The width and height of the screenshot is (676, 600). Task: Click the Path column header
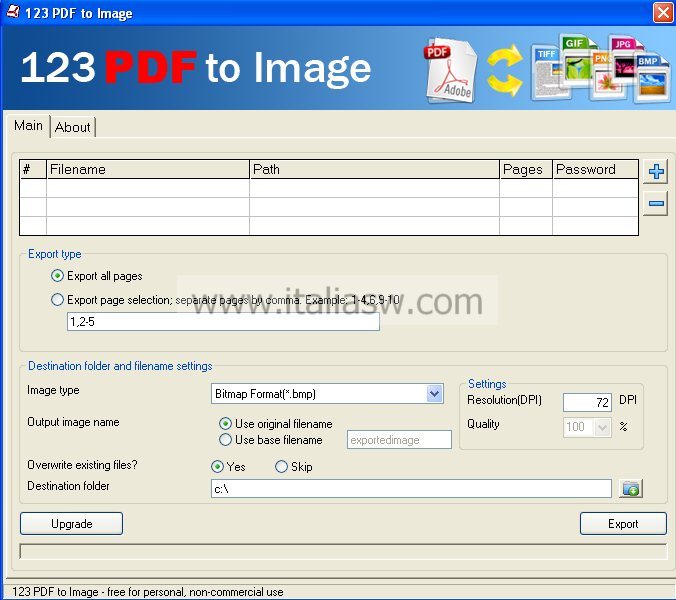(x=374, y=169)
